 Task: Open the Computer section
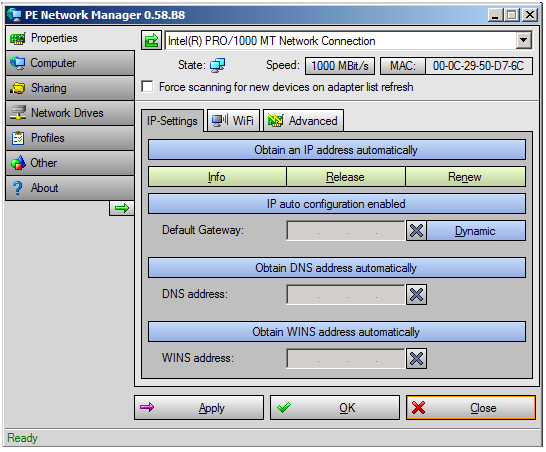[x=70, y=63]
